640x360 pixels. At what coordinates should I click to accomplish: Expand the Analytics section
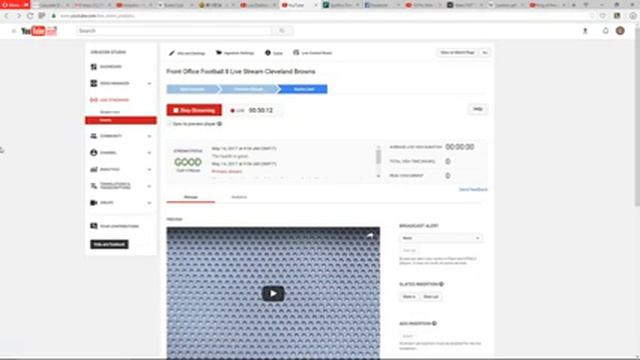(x=149, y=170)
